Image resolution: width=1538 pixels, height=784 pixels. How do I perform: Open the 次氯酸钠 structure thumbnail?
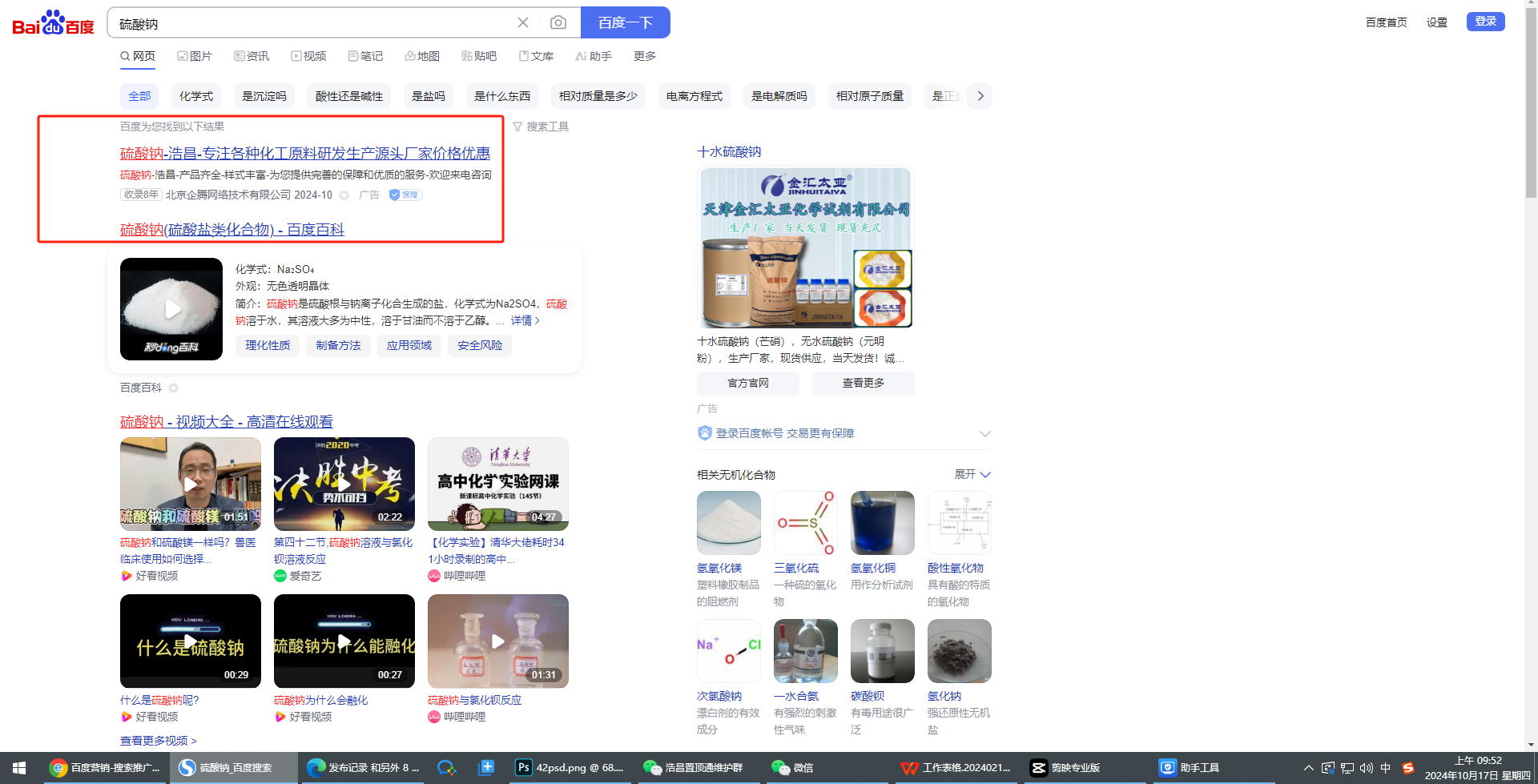tap(729, 651)
